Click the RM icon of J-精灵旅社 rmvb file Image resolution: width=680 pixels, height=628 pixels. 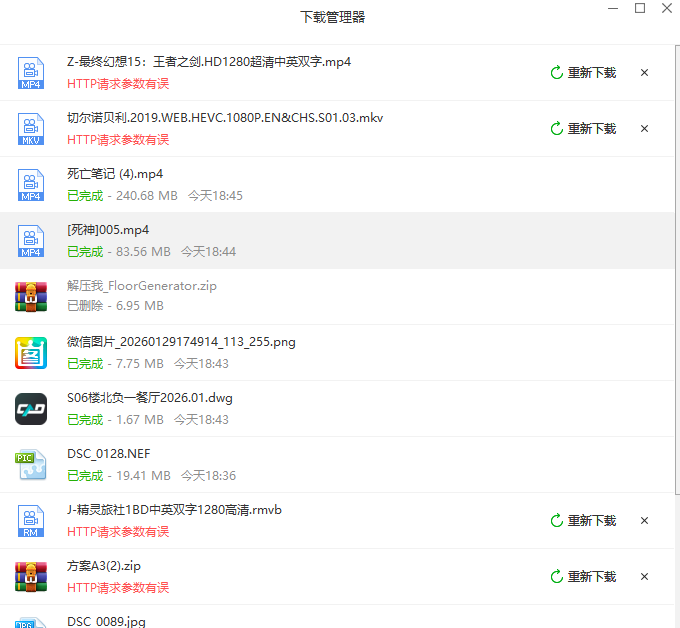[x=31, y=520]
